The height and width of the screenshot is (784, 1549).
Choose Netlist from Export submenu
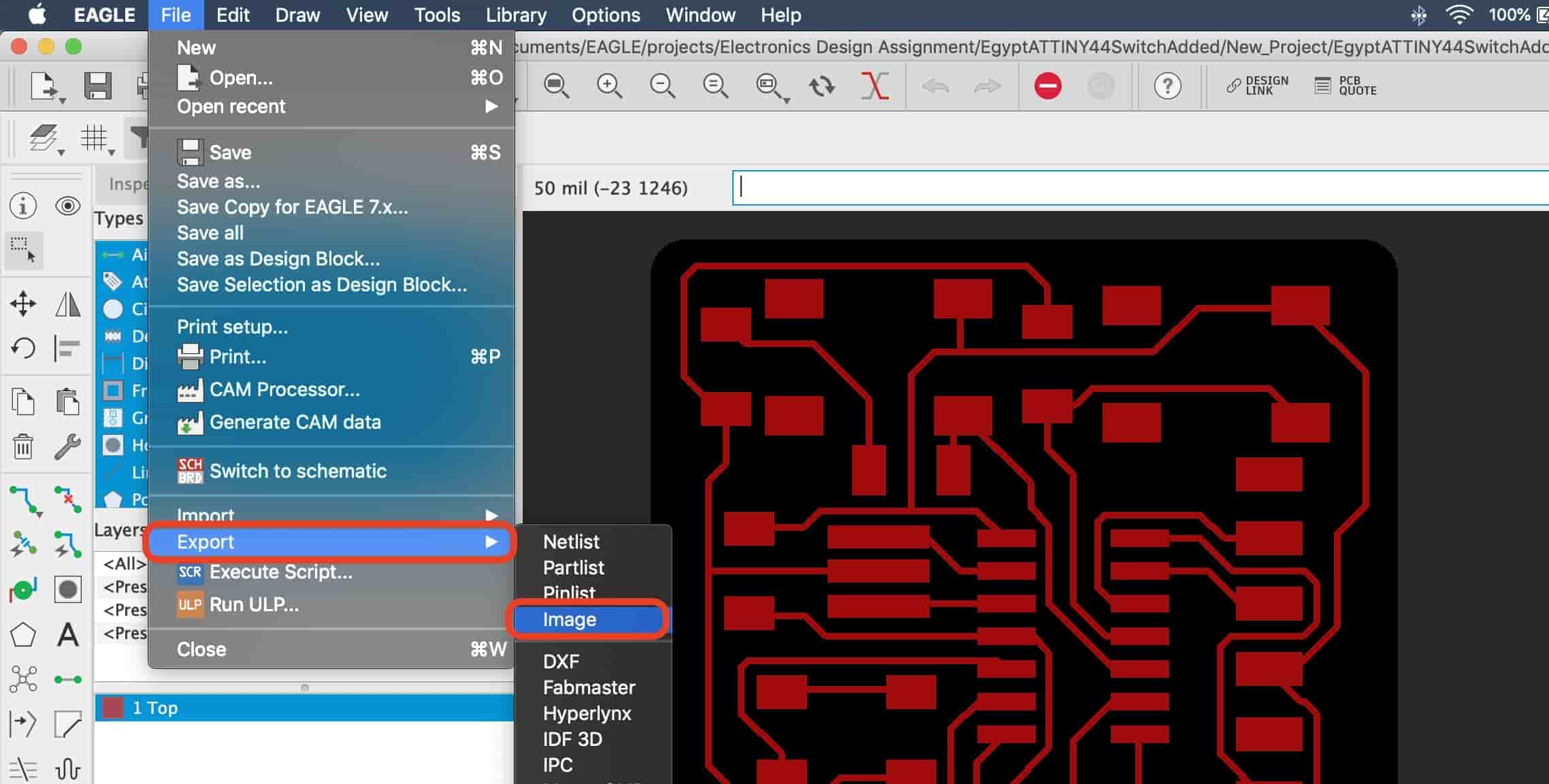point(571,542)
